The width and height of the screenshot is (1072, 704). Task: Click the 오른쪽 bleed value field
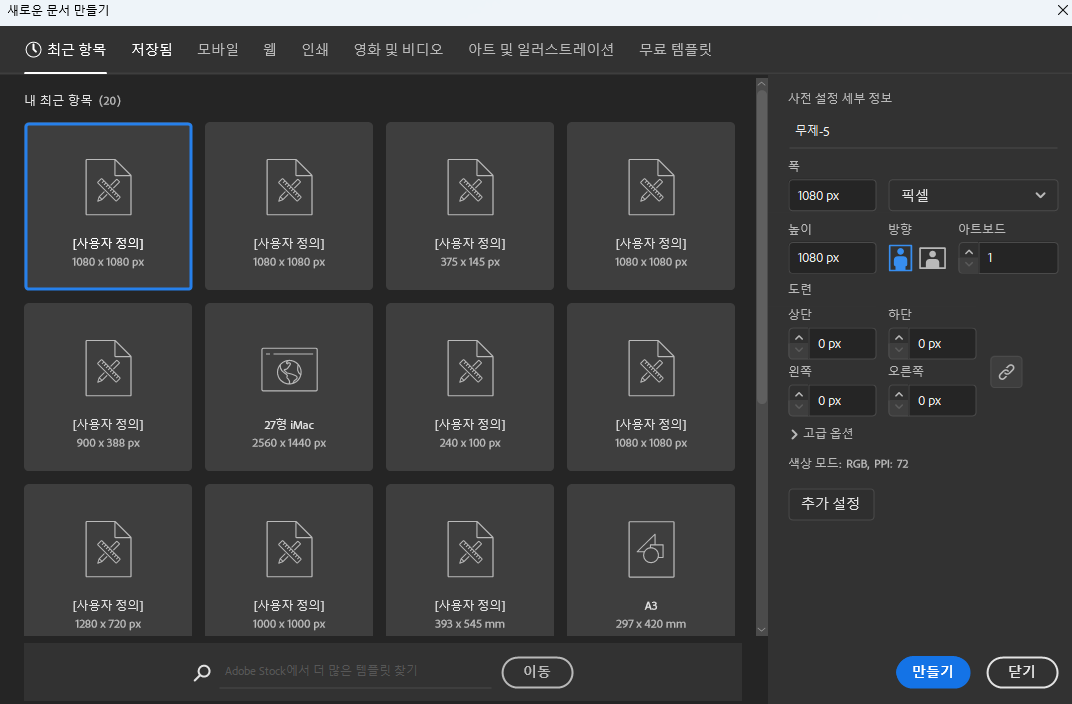pyautogui.click(x=941, y=401)
